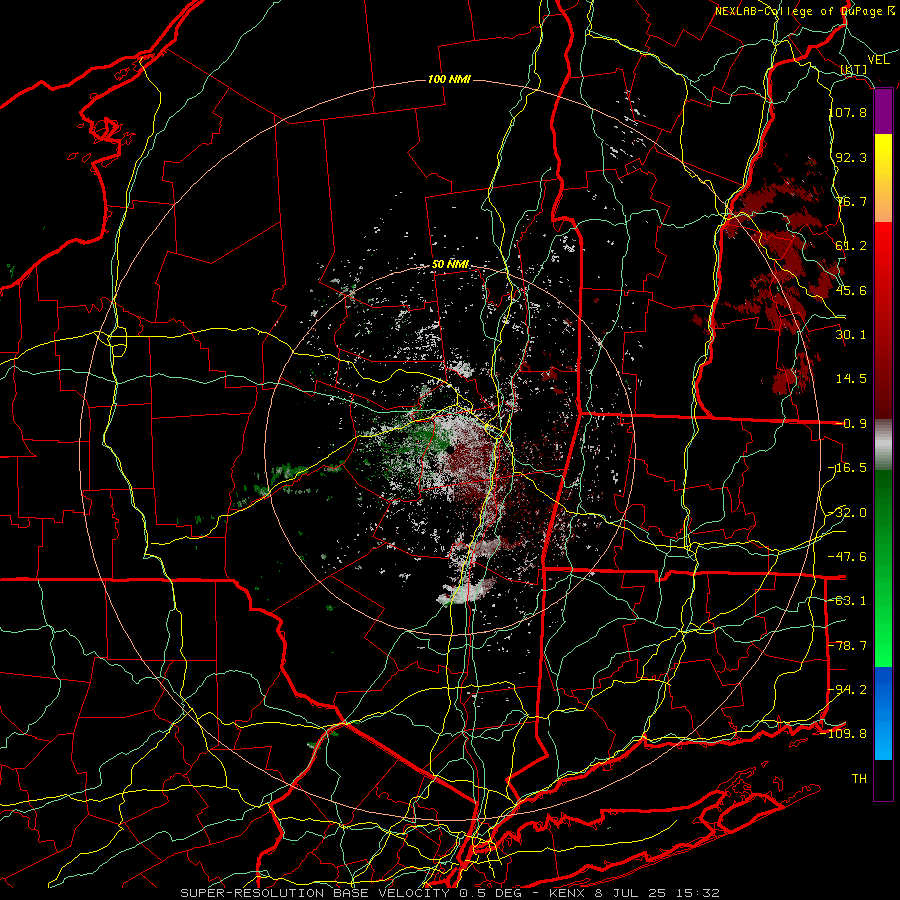The height and width of the screenshot is (900, 900).
Task: Click the 45.6 scale value
Action: coord(851,290)
